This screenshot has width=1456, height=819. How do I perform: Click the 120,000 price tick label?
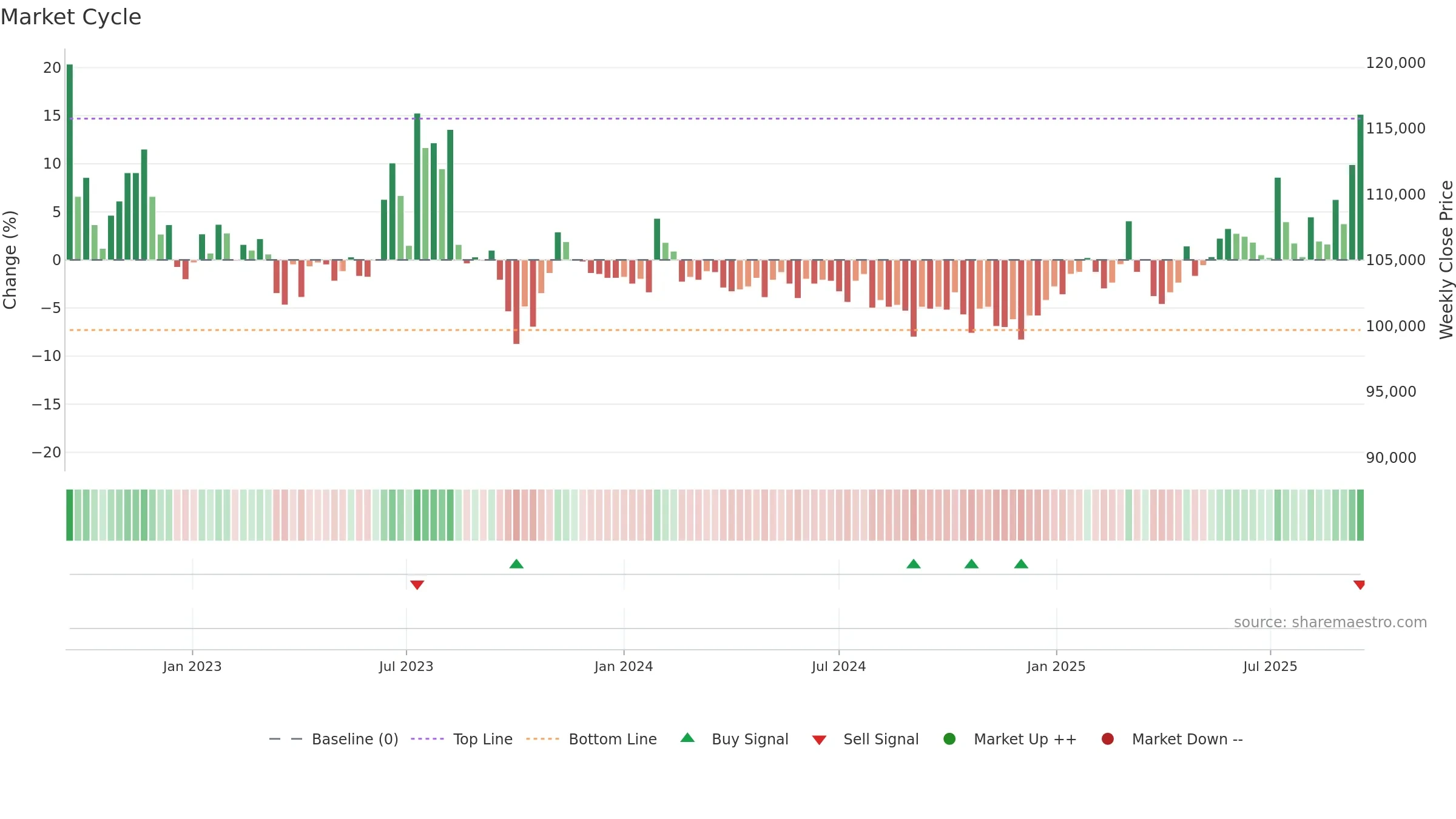pyautogui.click(x=1395, y=63)
